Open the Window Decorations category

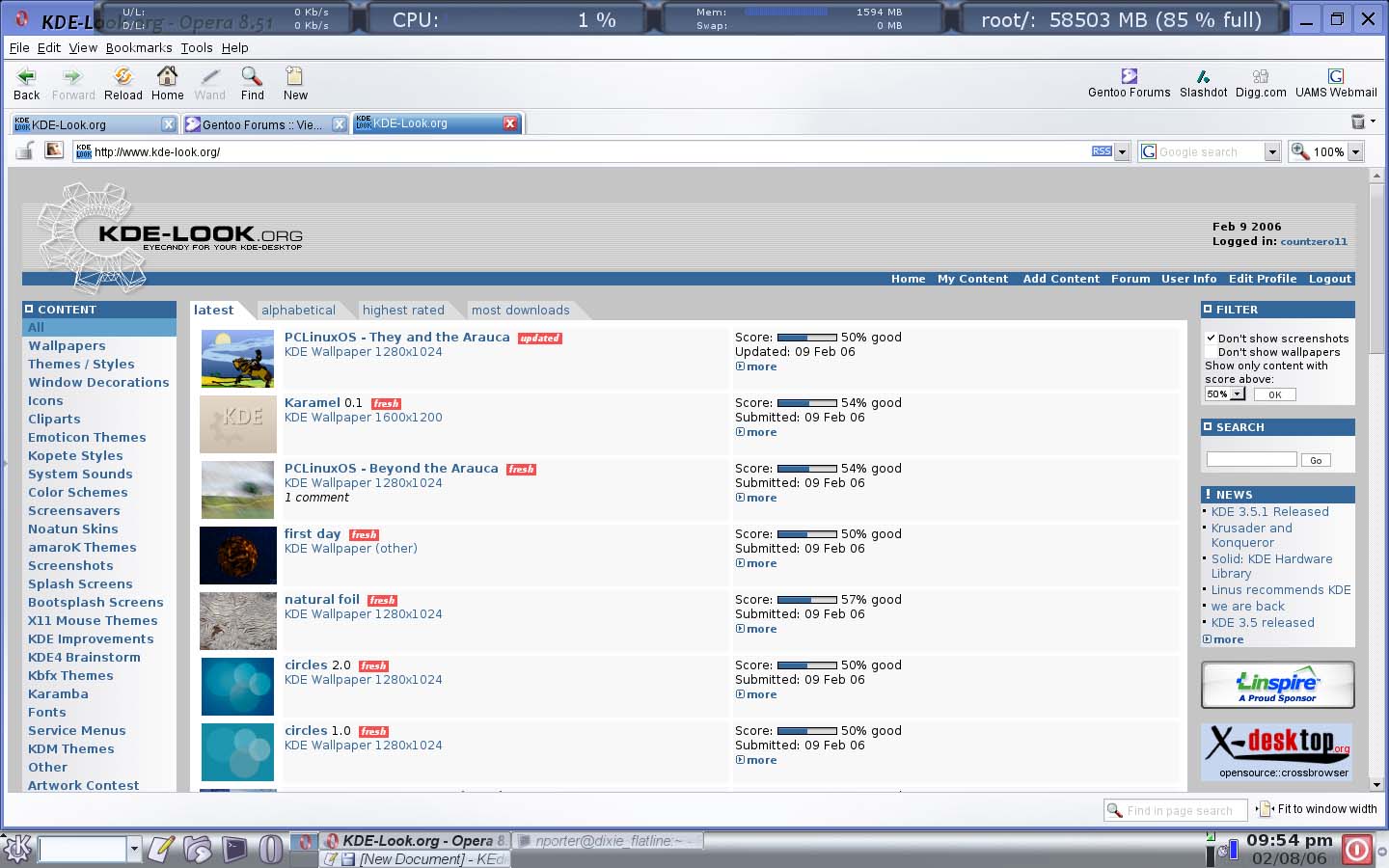tap(98, 382)
